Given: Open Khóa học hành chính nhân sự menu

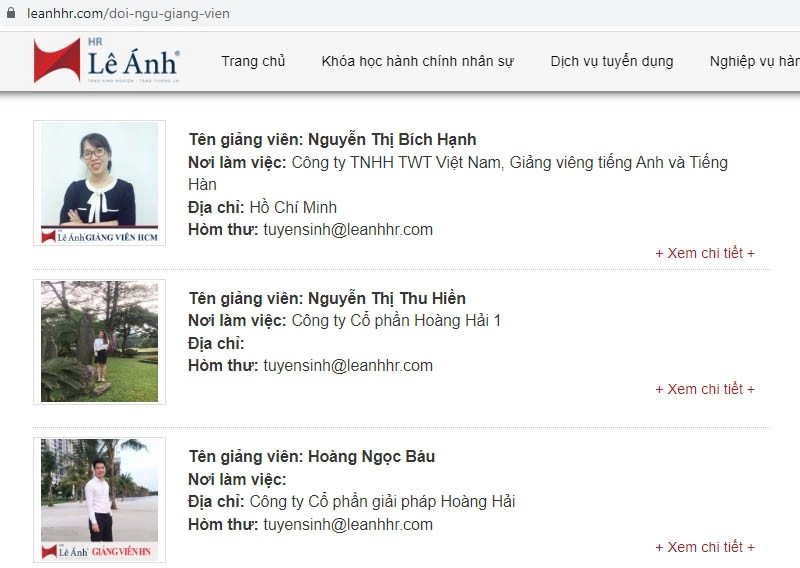Looking at the screenshot, I should tap(417, 61).
